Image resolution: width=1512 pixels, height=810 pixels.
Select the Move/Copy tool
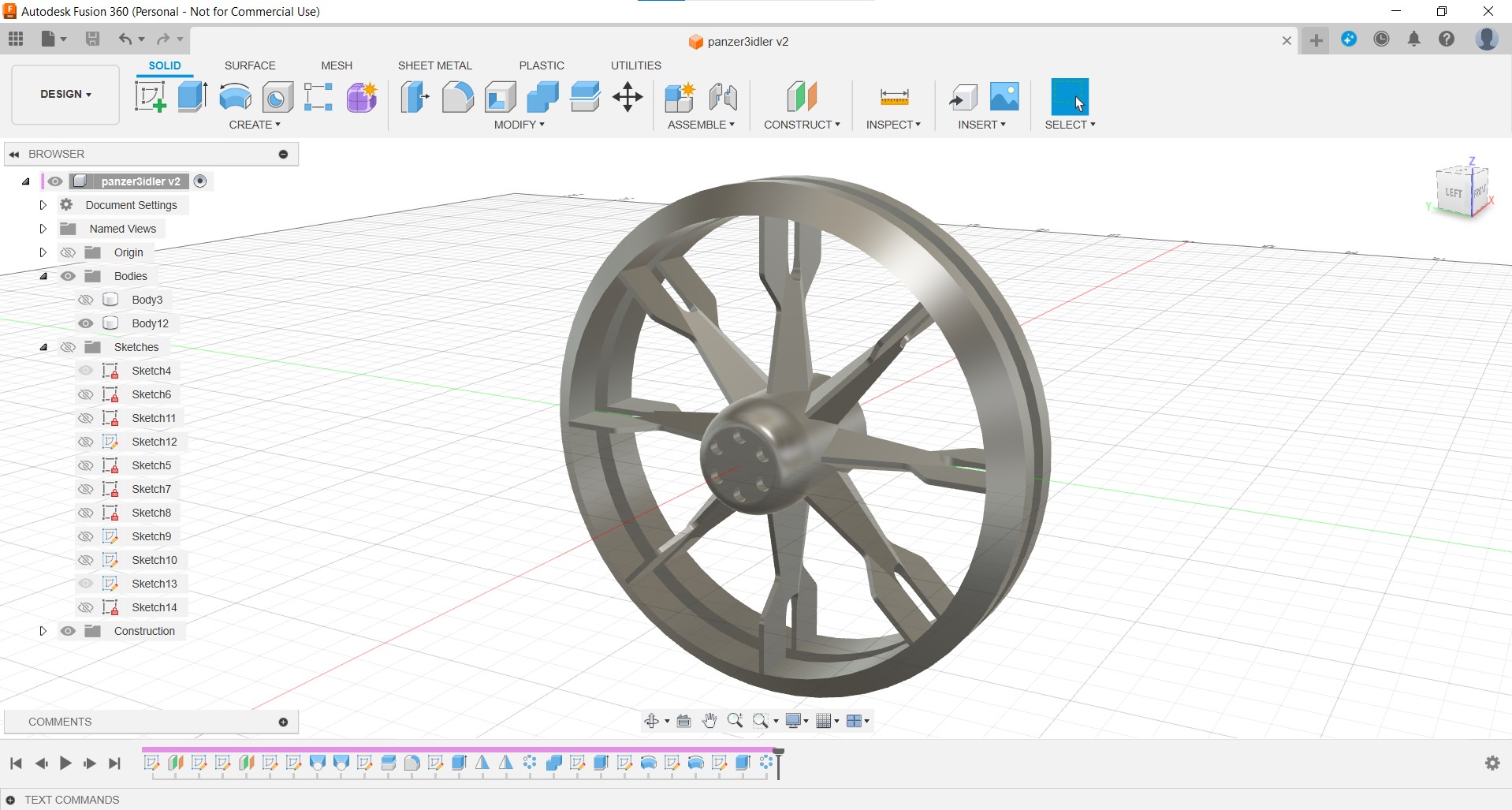(628, 97)
